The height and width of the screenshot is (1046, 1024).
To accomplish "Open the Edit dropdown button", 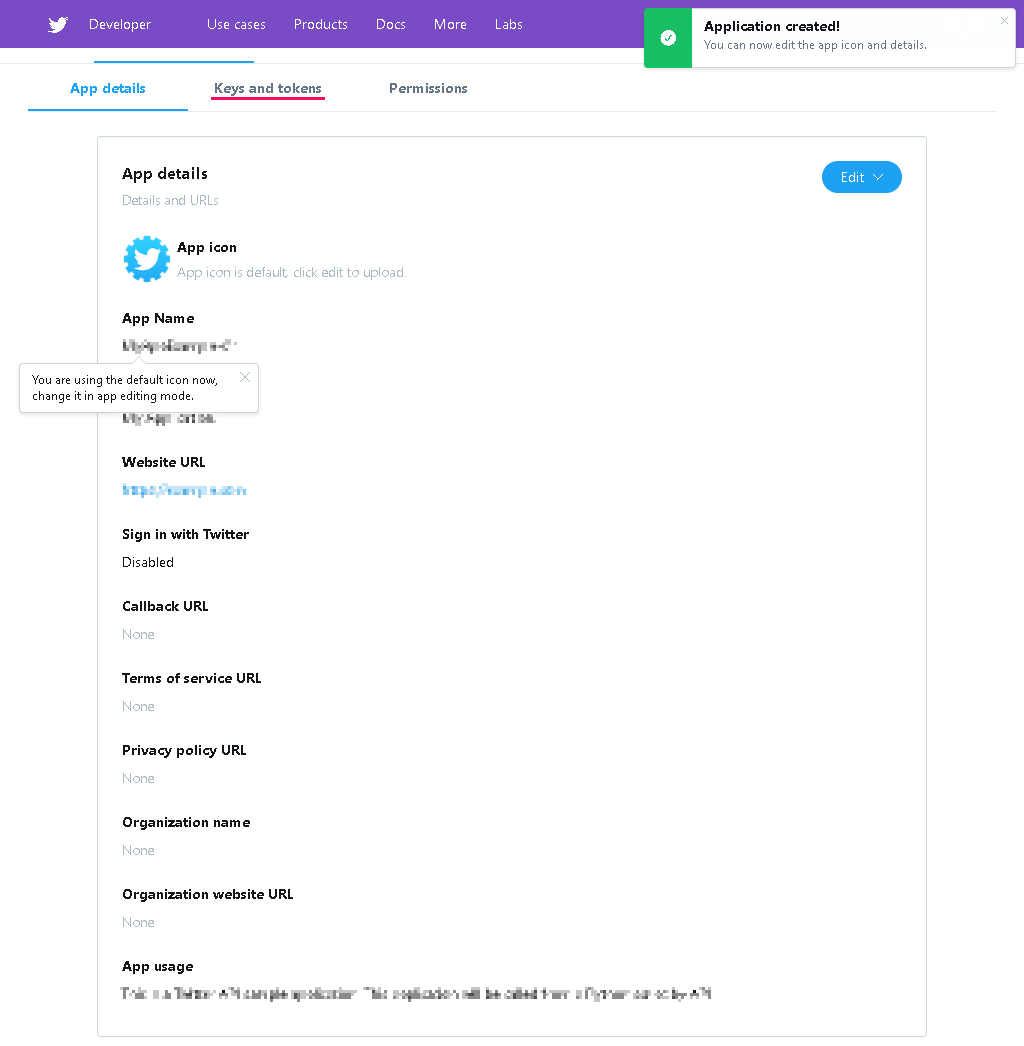I will [x=861, y=177].
